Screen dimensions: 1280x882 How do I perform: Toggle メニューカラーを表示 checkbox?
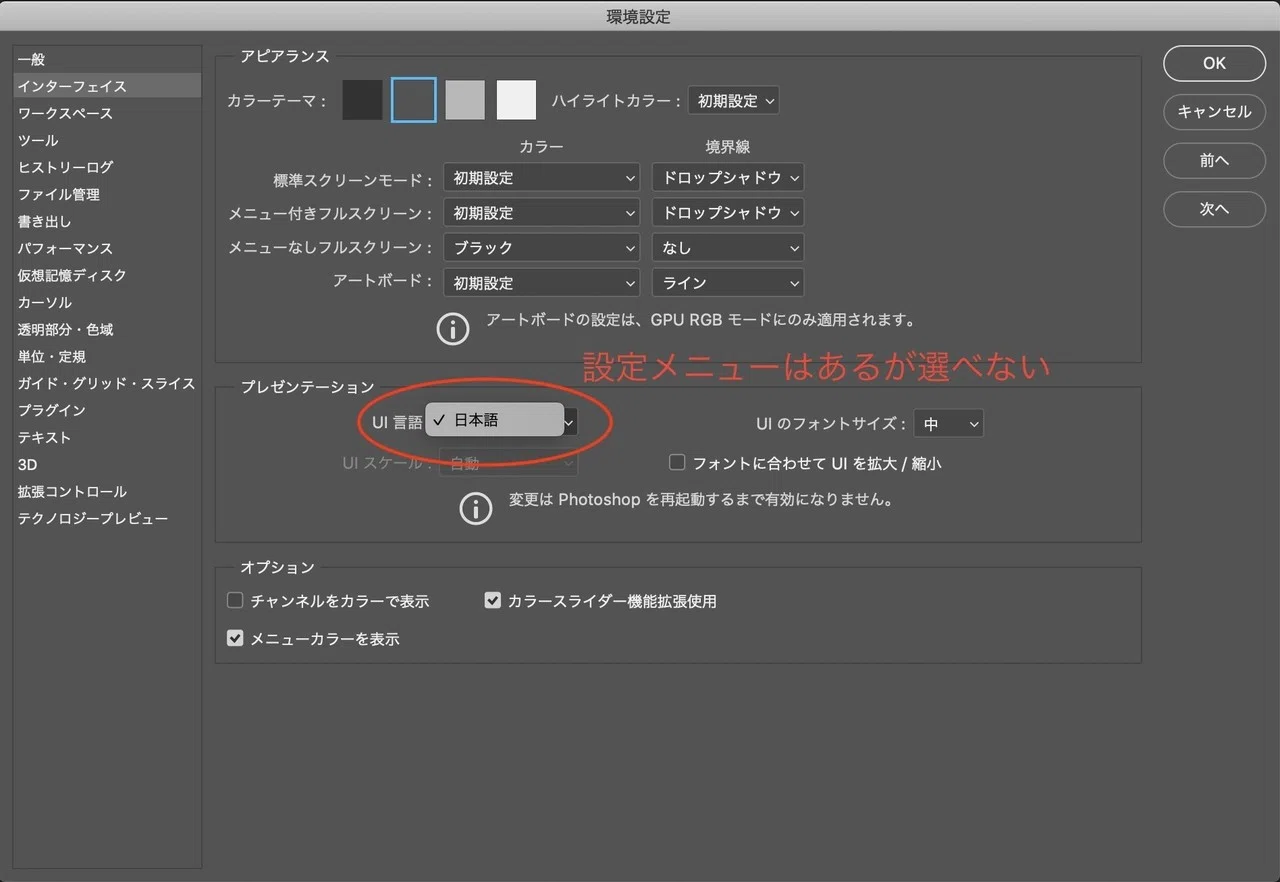coord(236,638)
